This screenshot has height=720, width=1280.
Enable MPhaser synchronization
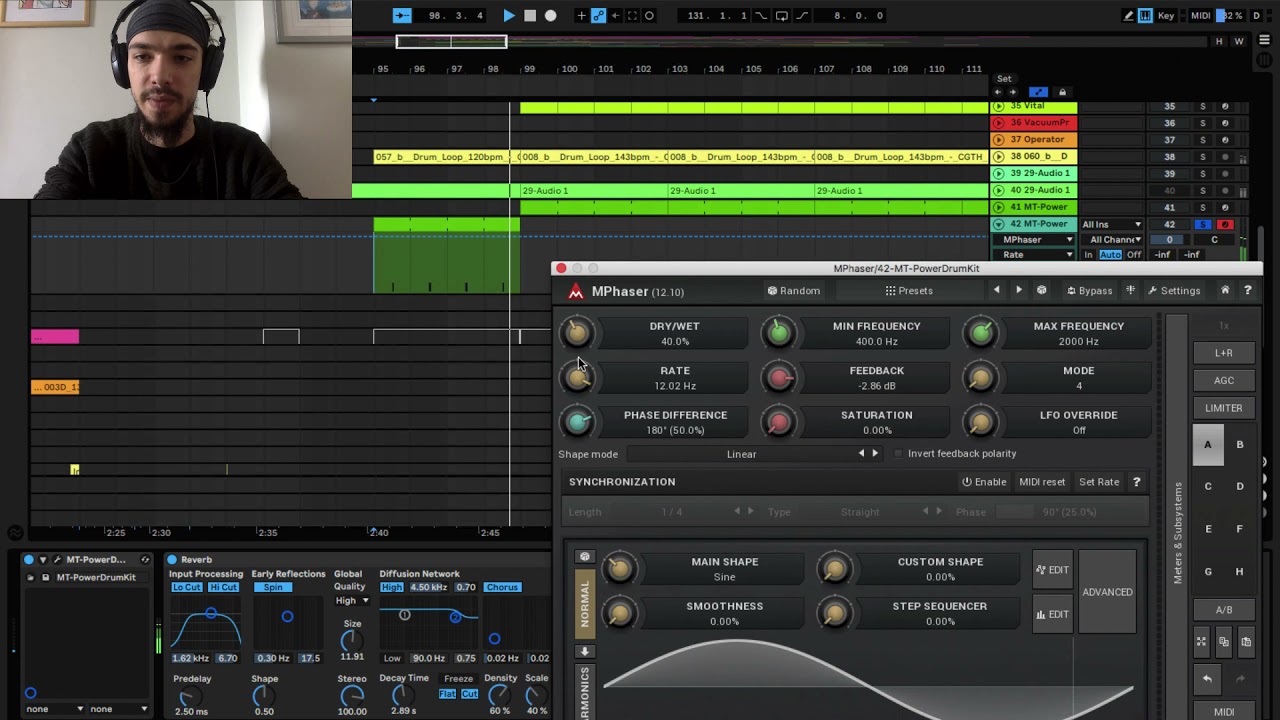coord(984,482)
